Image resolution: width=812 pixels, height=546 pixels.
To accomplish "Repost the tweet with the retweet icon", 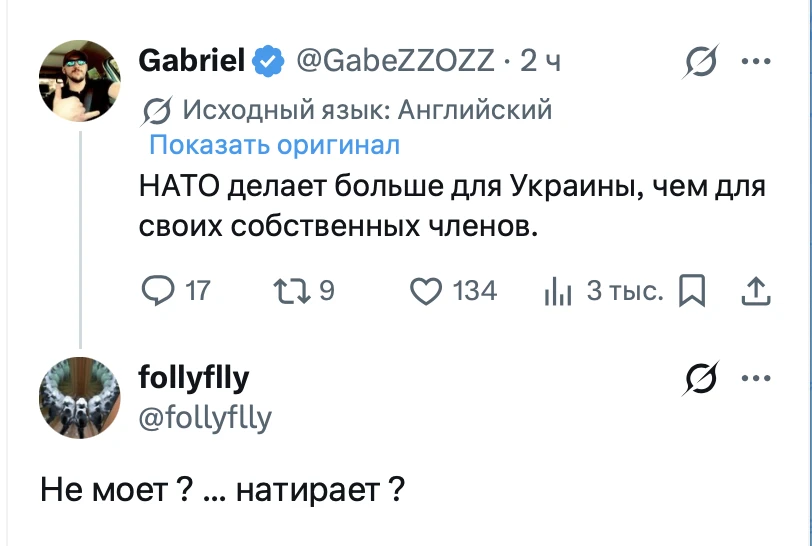I will click(x=292, y=291).
